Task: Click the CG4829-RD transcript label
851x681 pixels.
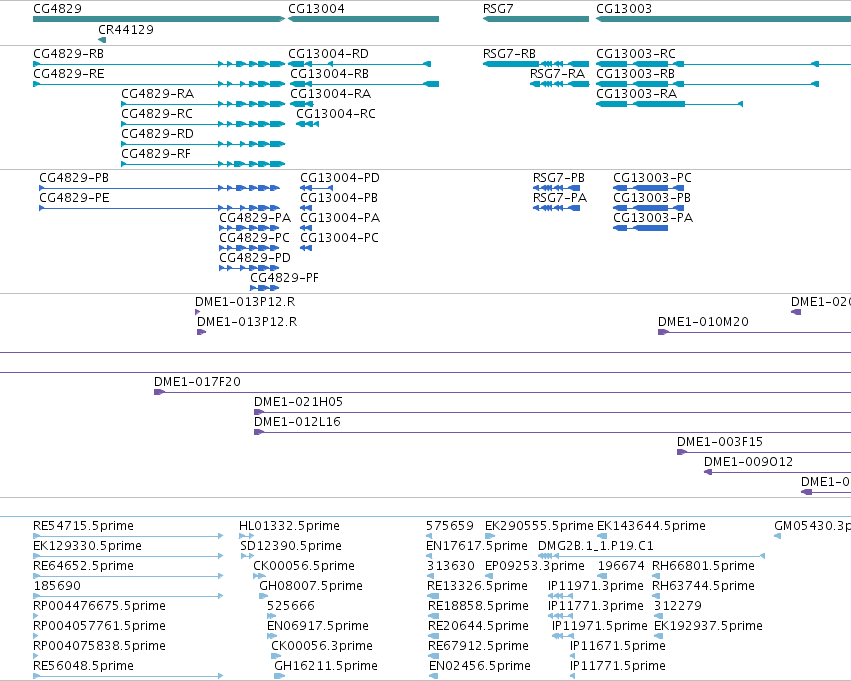Action: 157,134
